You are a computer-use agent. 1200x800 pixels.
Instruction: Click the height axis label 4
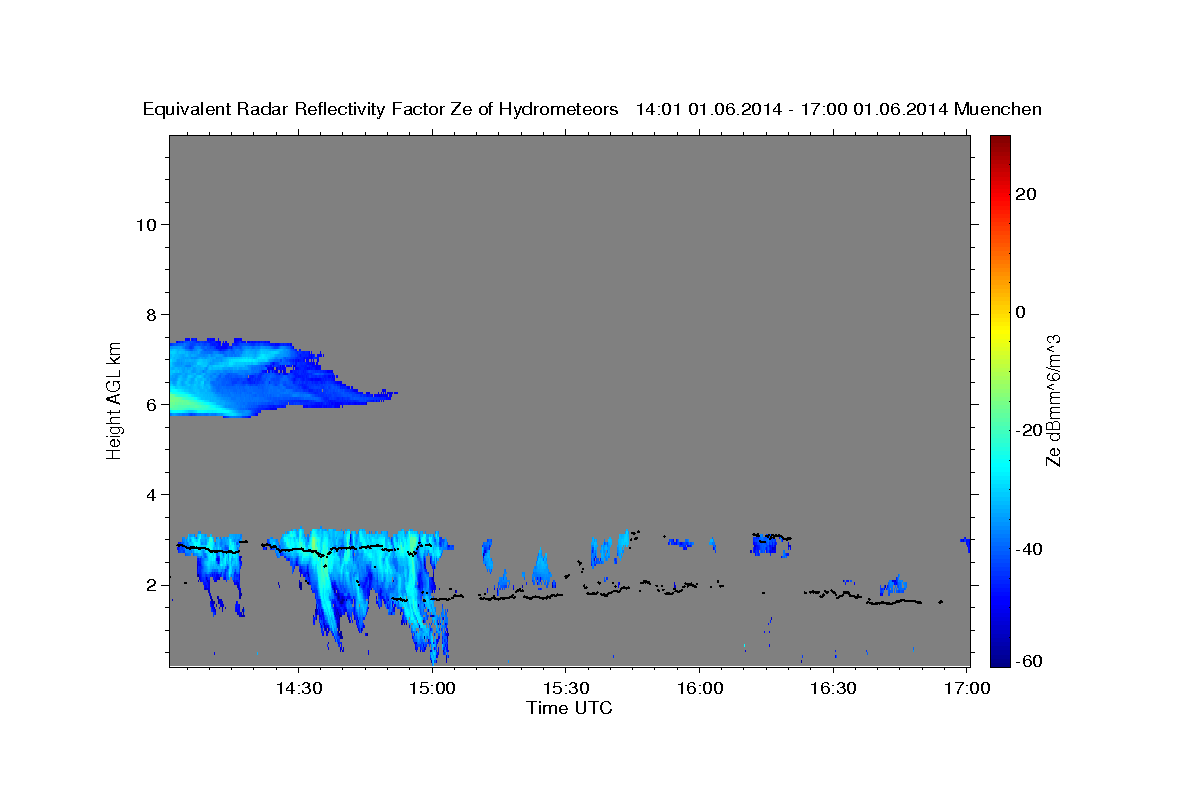click(x=152, y=494)
